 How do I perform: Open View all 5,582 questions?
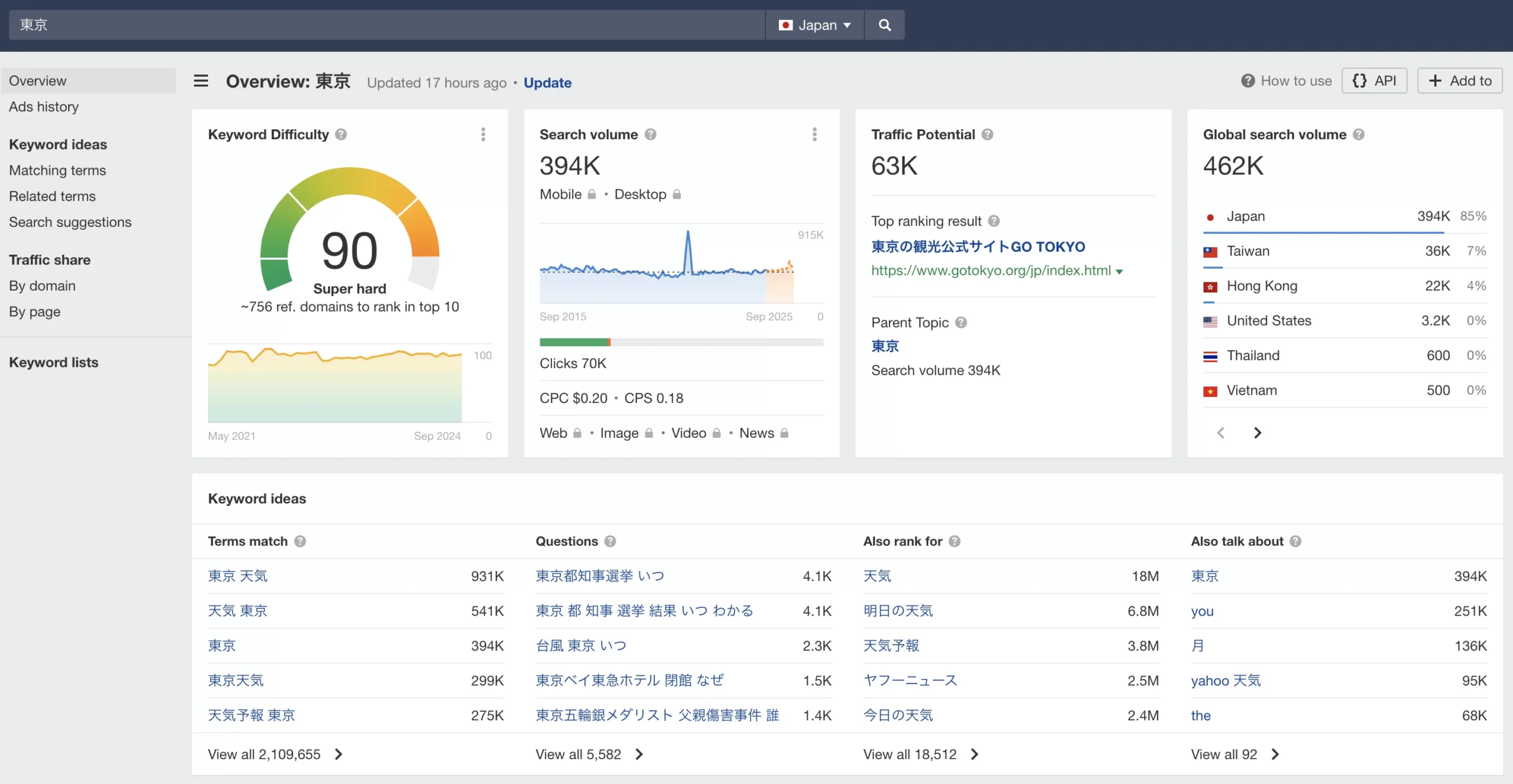click(589, 754)
